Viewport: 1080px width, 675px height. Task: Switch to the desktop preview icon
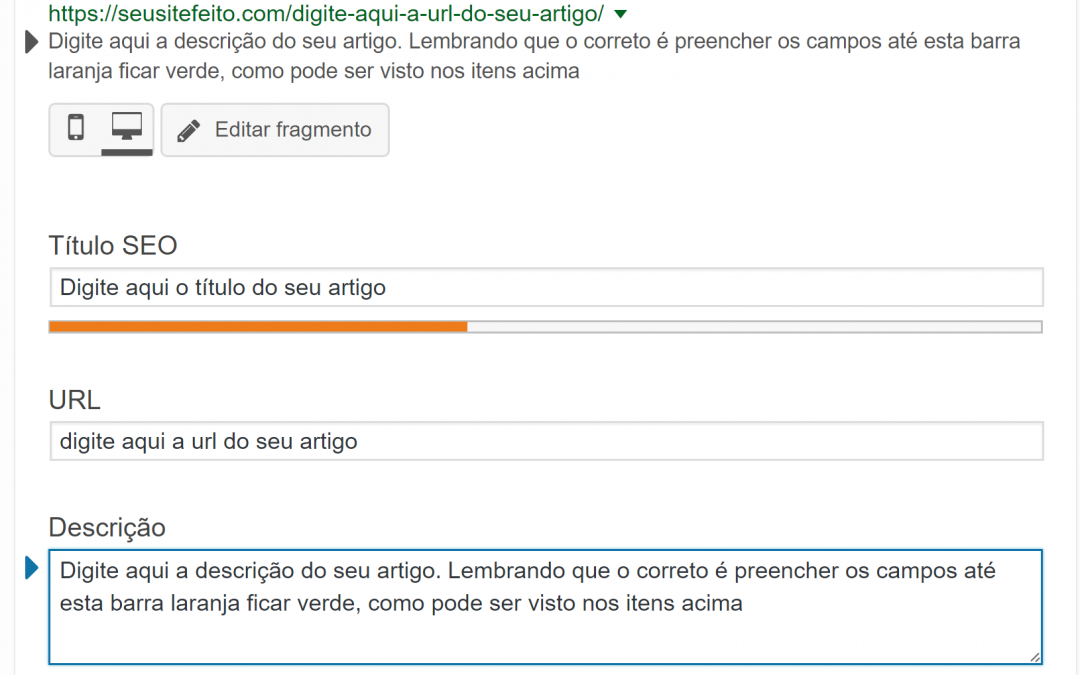pyautogui.click(x=127, y=127)
